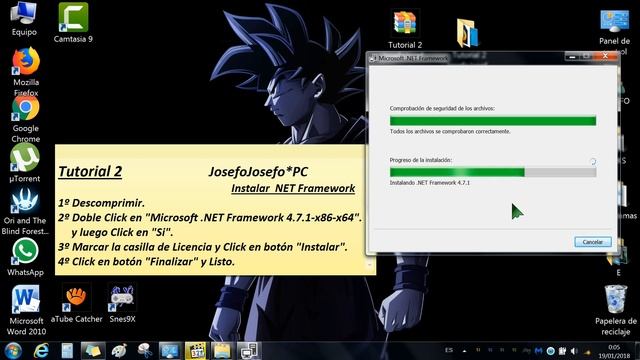Image resolution: width=640 pixels, height=360 pixels.
Task: Open Paint from the taskbar
Action: [x=119, y=351]
